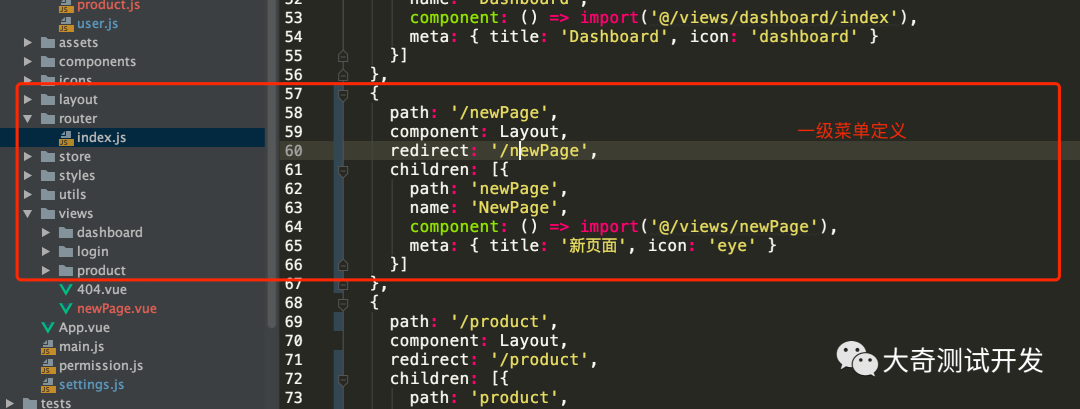Click the dashboard folder icon

pyautogui.click(x=65, y=232)
